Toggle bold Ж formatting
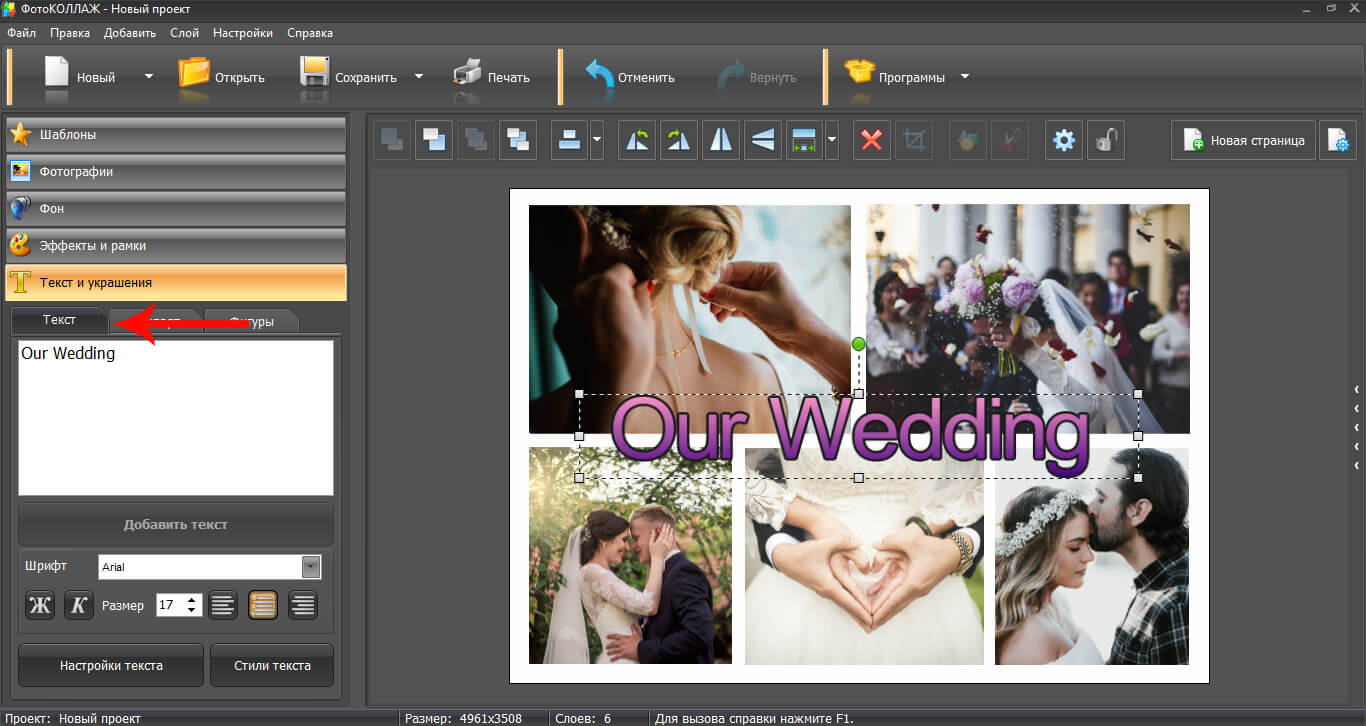The image size is (1366, 726). (40, 605)
